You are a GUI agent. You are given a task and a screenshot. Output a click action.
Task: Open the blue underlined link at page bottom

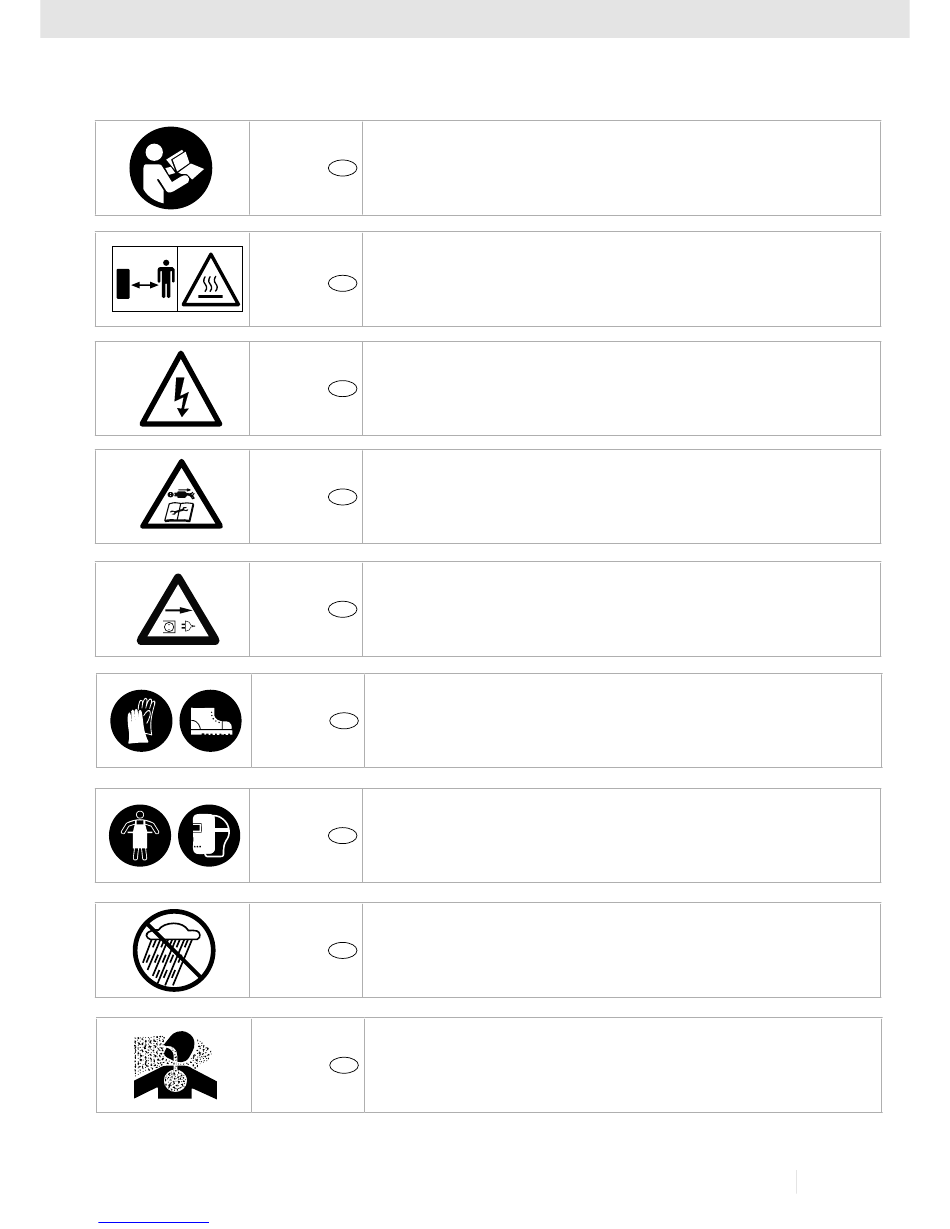tap(154, 1221)
